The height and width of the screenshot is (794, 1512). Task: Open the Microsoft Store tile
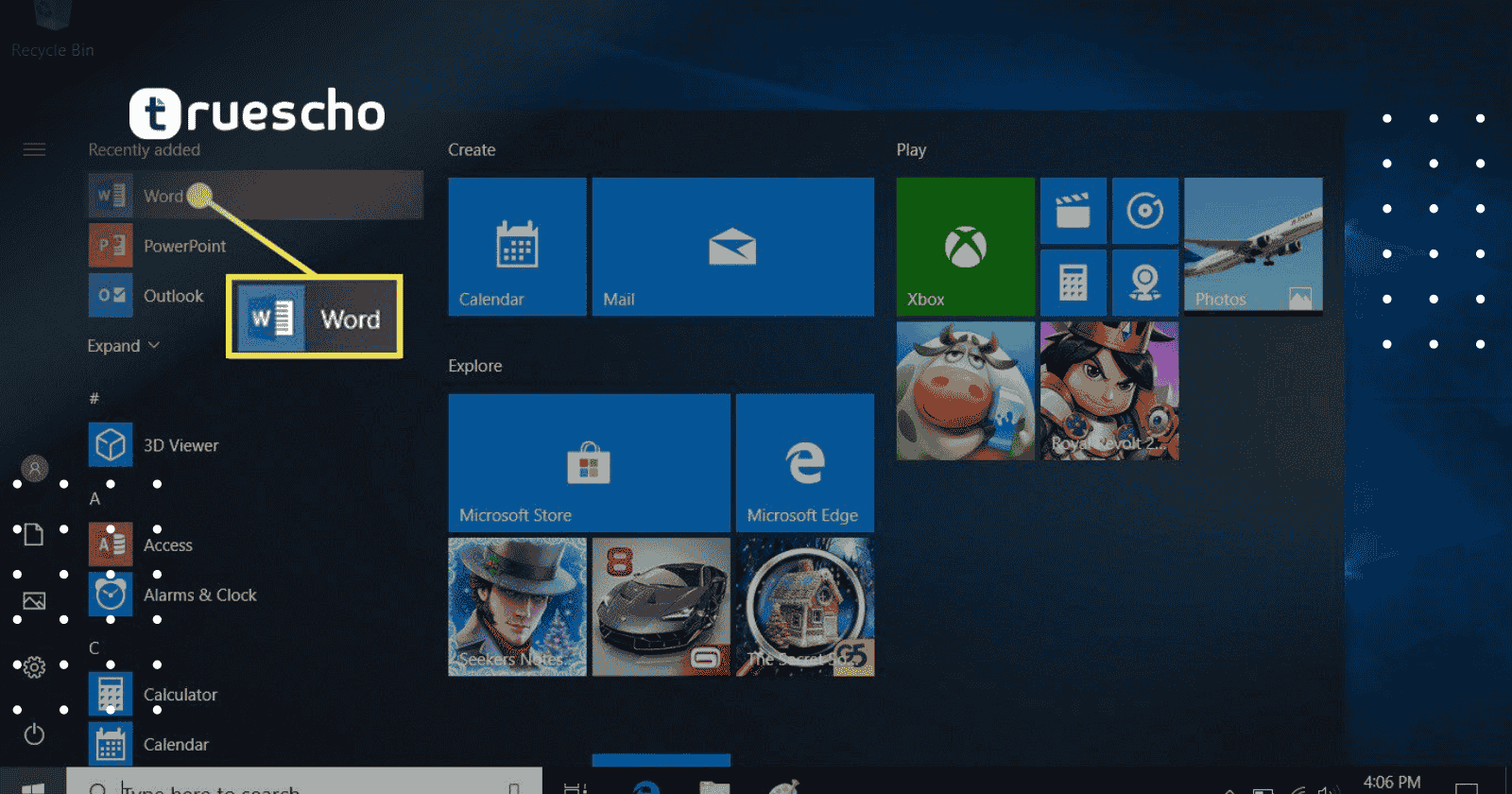pyautogui.click(x=589, y=463)
